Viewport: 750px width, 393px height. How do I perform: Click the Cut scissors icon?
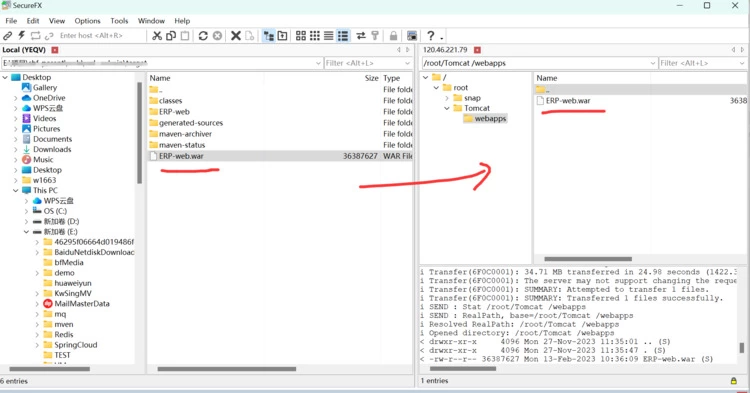tap(157, 36)
